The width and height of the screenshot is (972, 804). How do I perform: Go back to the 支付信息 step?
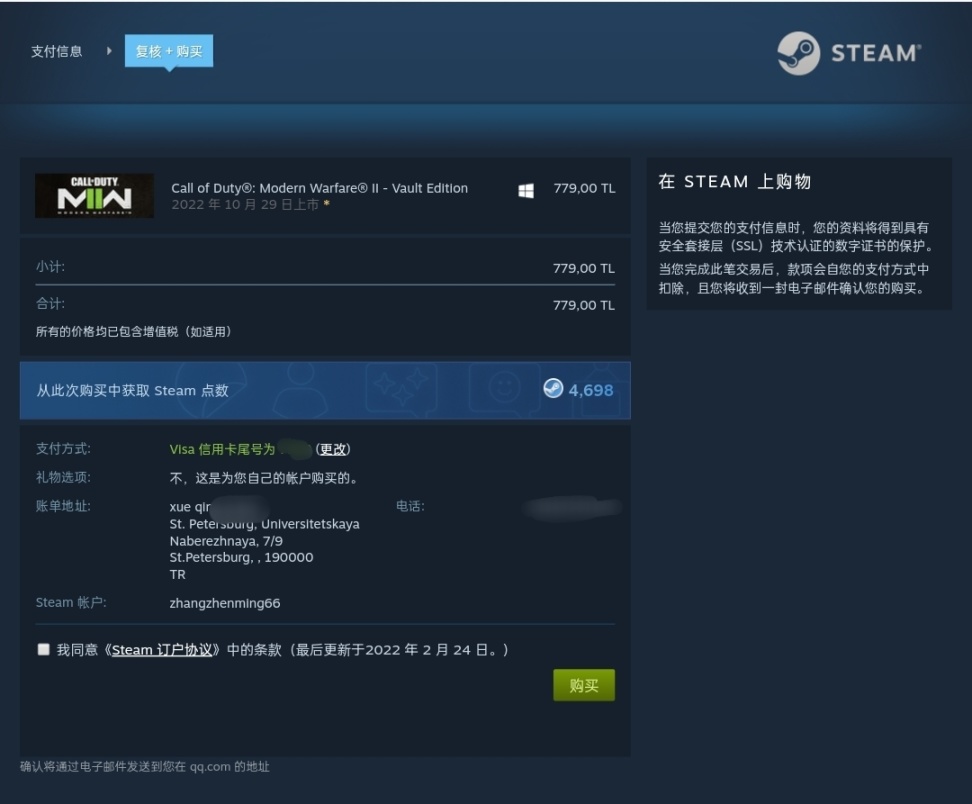click(57, 51)
